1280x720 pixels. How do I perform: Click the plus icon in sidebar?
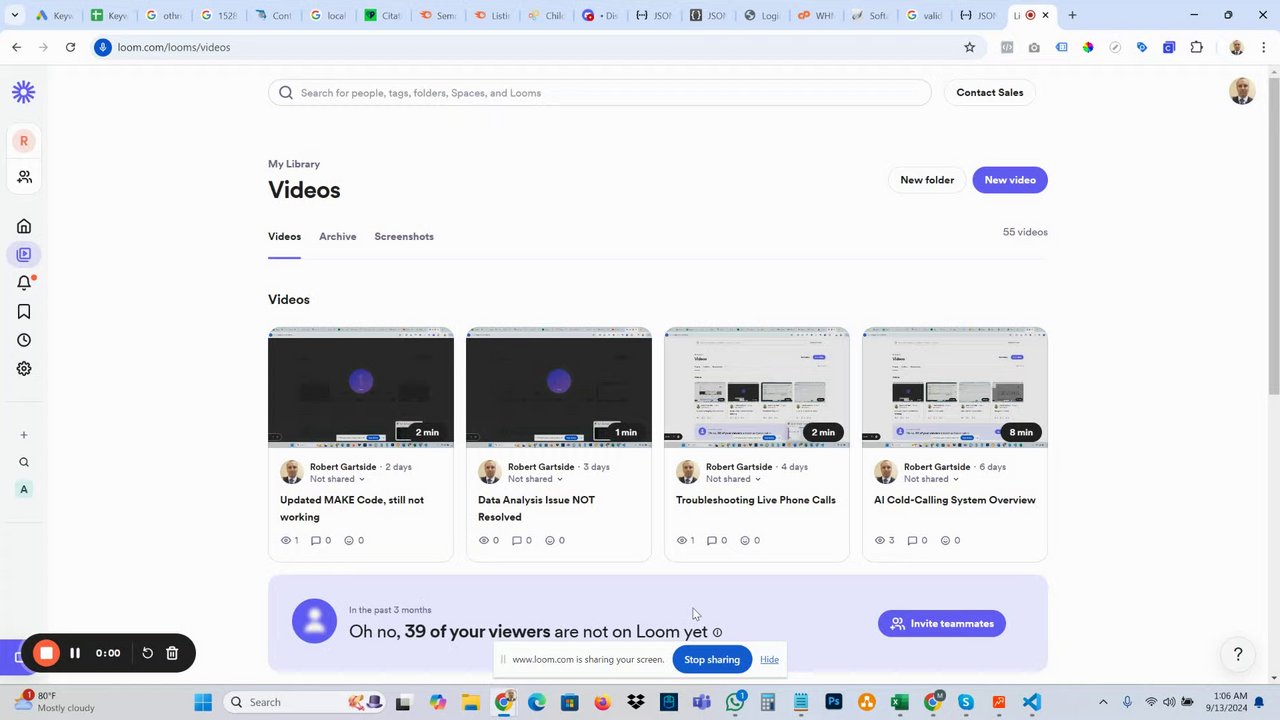point(24,435)
